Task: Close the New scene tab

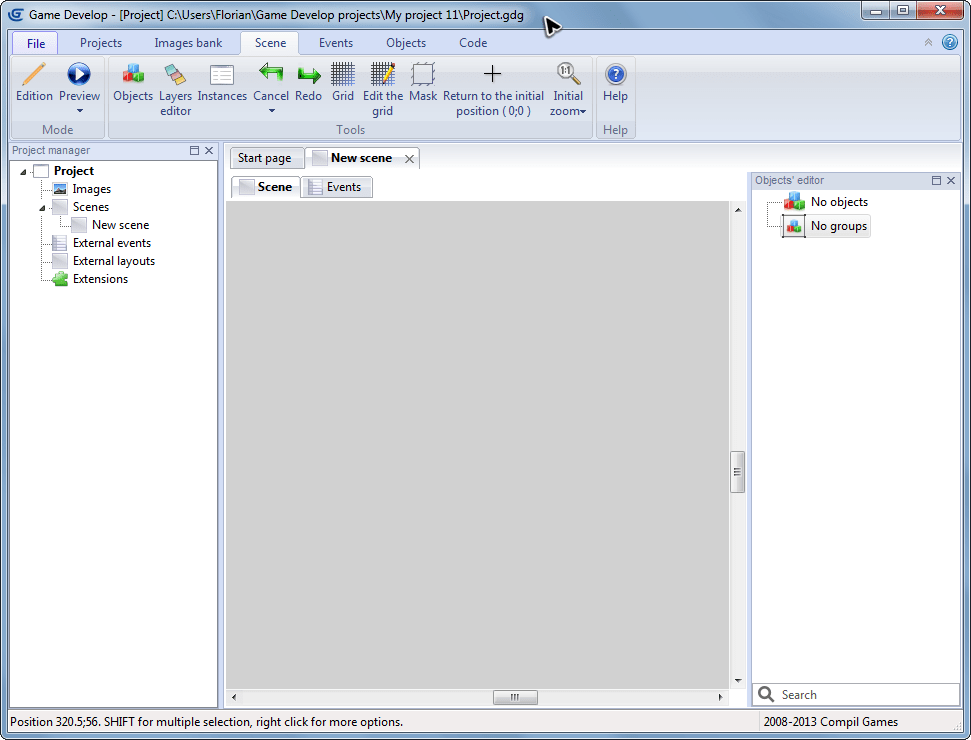Action: pos(409,159)
